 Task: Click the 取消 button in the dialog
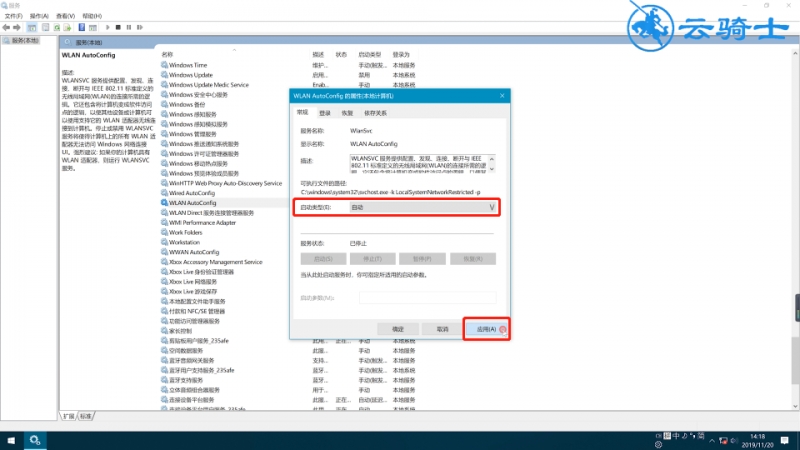point(442,330)
